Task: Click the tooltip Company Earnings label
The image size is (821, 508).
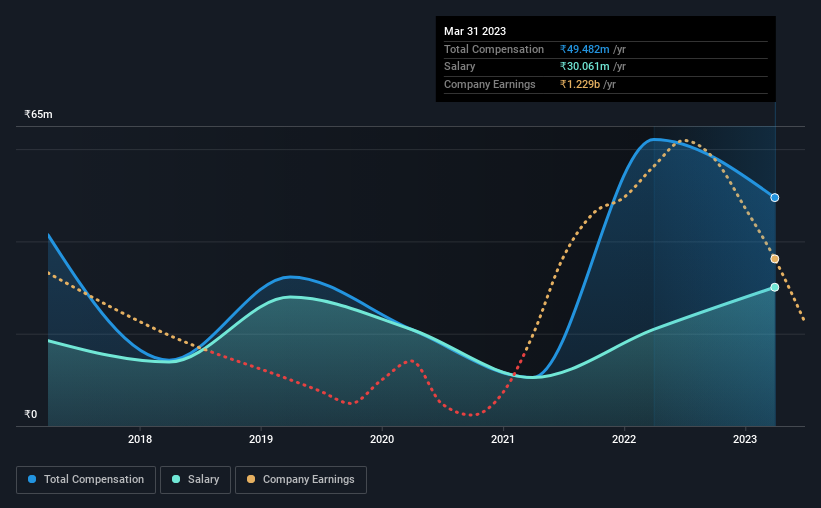Action: [490, 84]
